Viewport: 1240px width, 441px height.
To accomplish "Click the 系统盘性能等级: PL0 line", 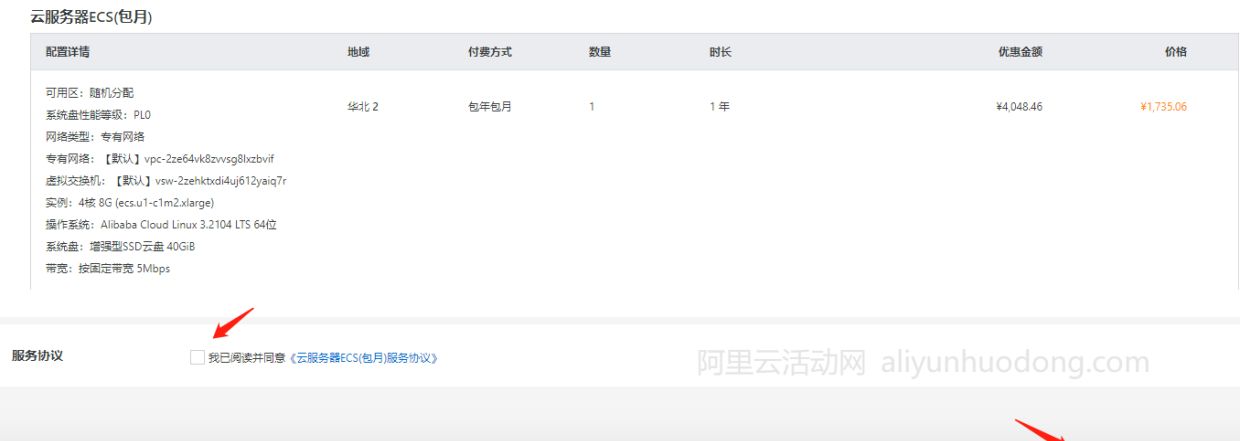I will 98,114.
